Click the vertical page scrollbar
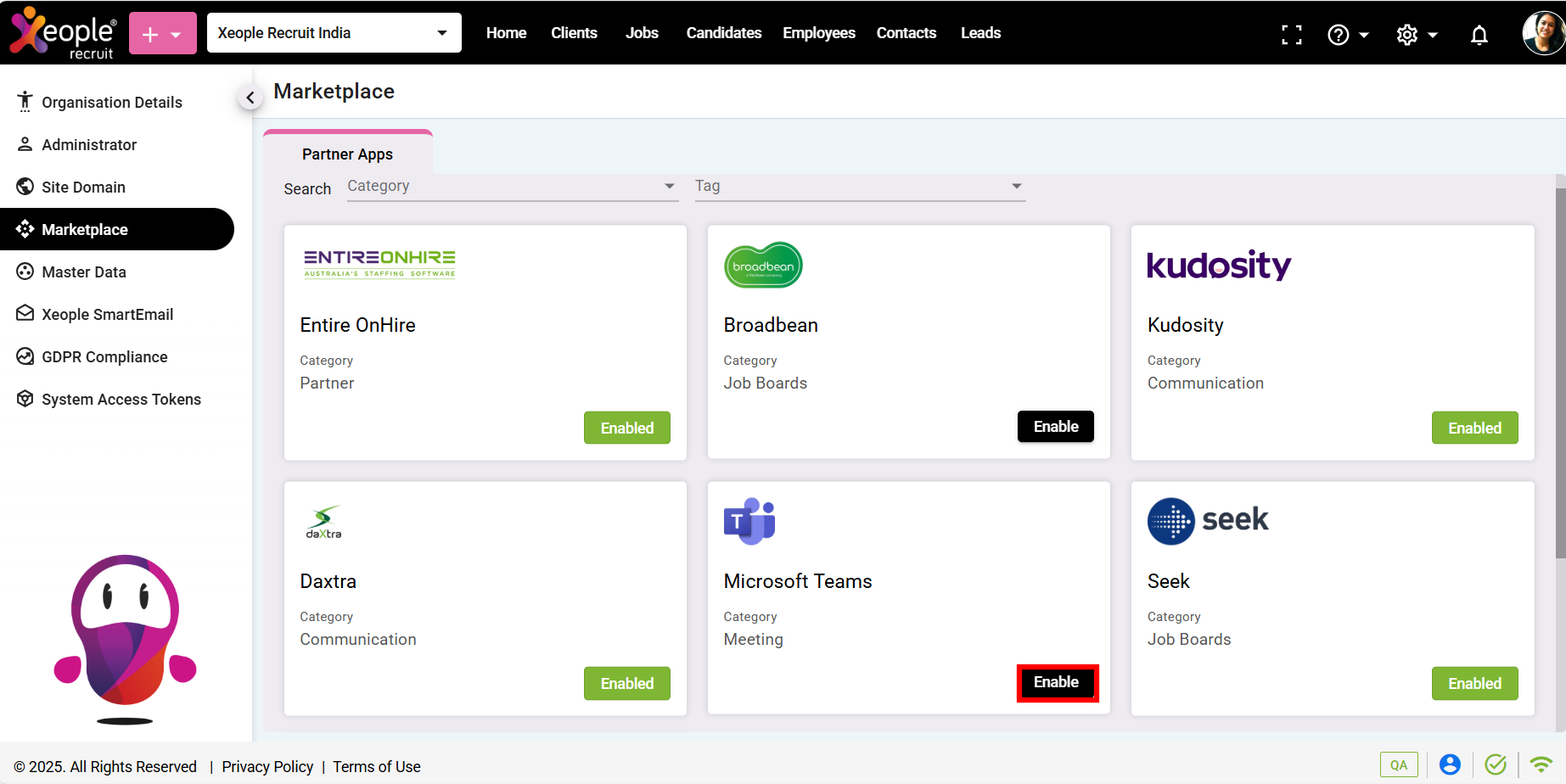 point(1560,373)
